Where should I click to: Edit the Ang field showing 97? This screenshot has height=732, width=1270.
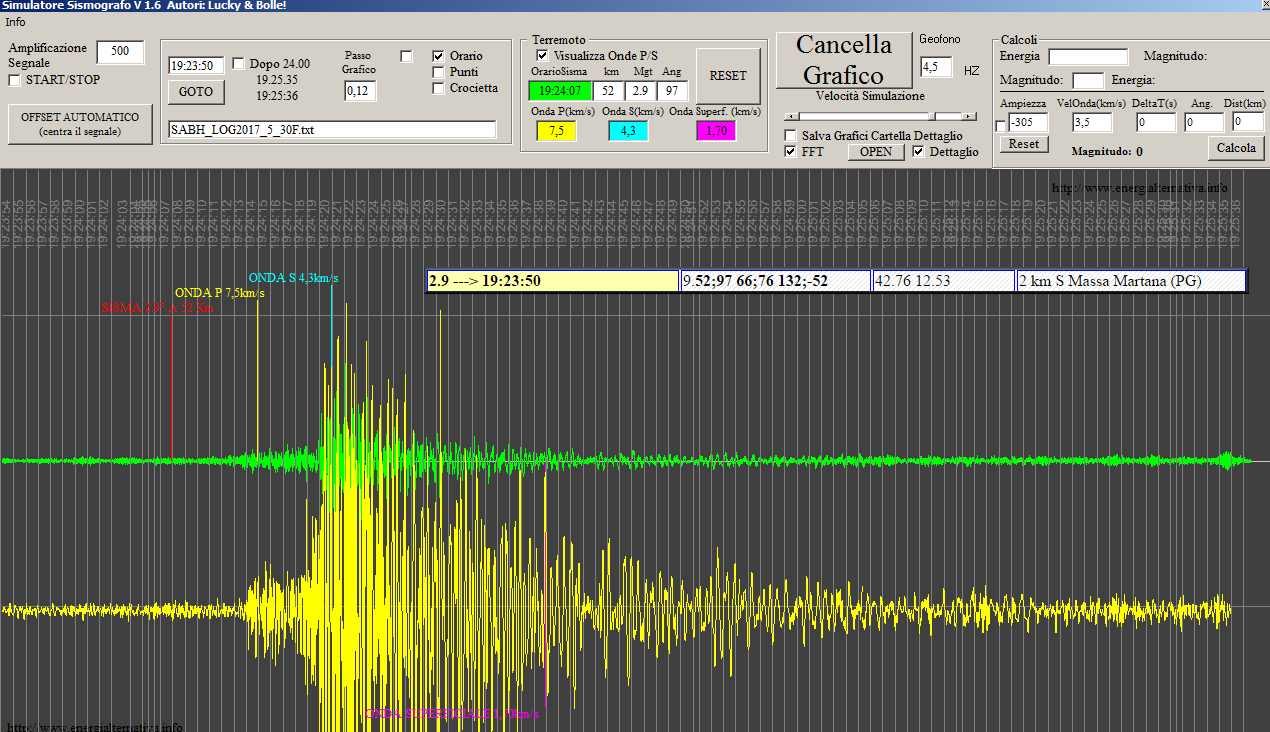point(671,91)
